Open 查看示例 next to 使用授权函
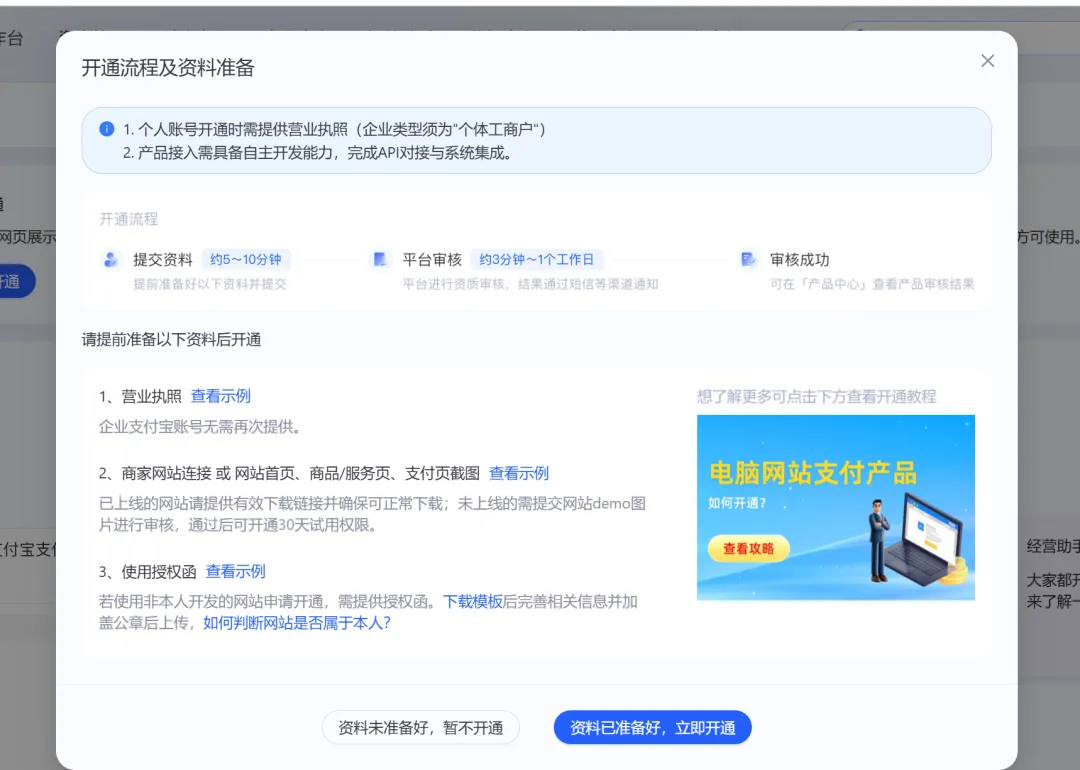1080x770 pixels. 236,572
